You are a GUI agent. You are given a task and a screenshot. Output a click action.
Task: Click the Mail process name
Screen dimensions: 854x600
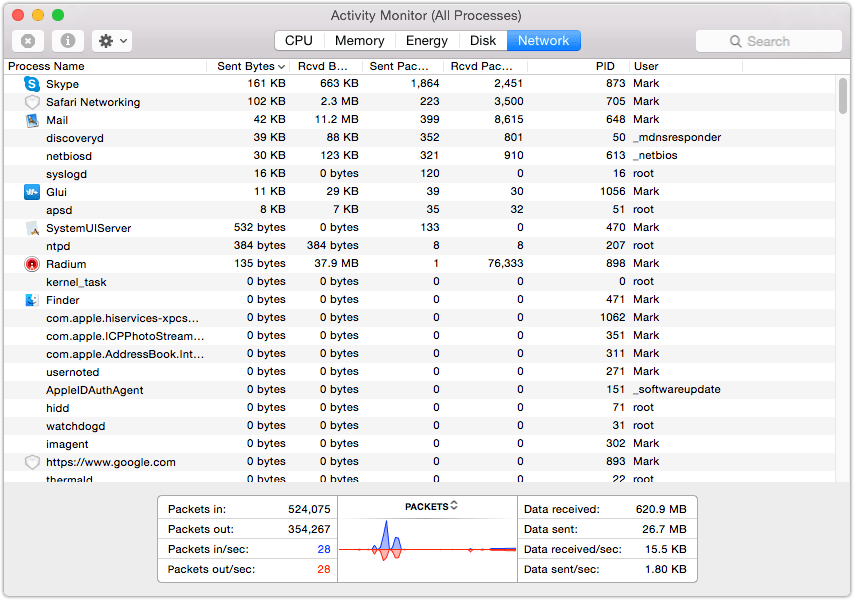point(57,120)
